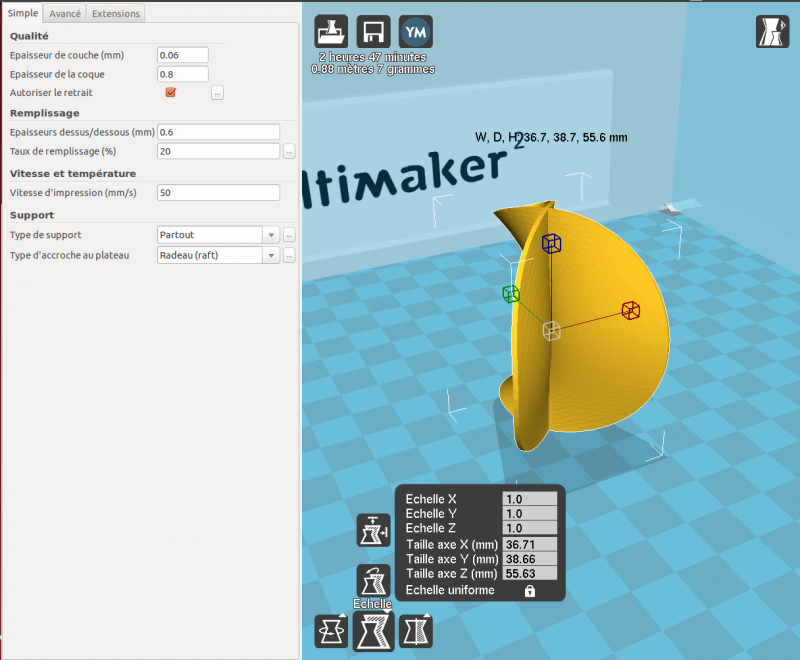Viewport: 800px width, 660px height.
Task: Click the Load model icon
Action: 331,32
